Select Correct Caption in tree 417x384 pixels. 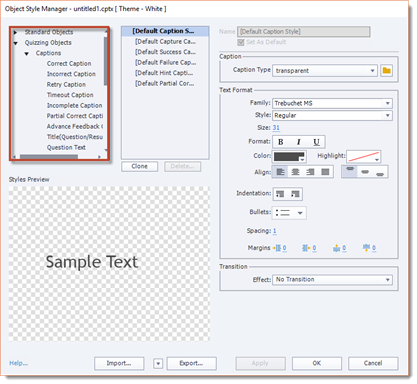coord(69,64)
